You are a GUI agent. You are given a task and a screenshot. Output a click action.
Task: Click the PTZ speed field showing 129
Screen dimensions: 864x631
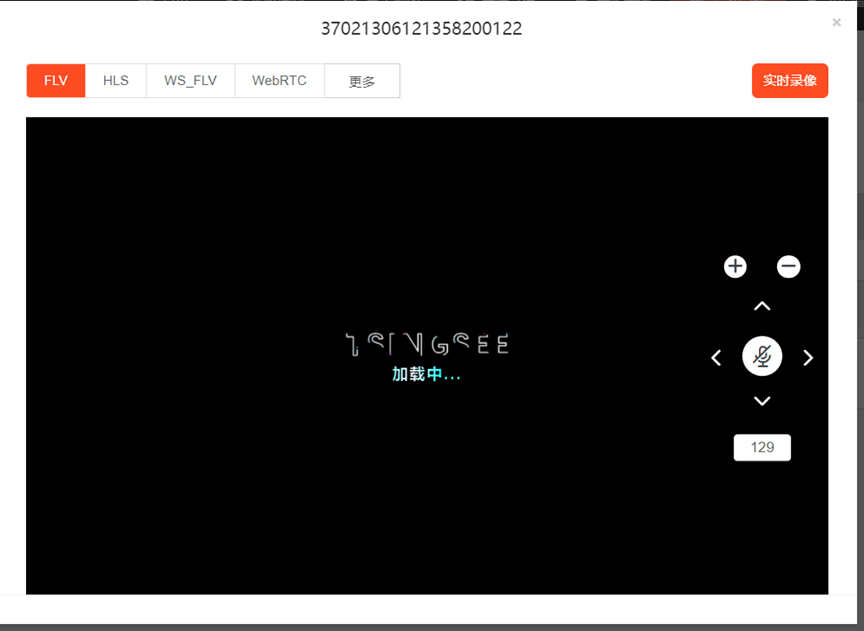tap(762, 447)
